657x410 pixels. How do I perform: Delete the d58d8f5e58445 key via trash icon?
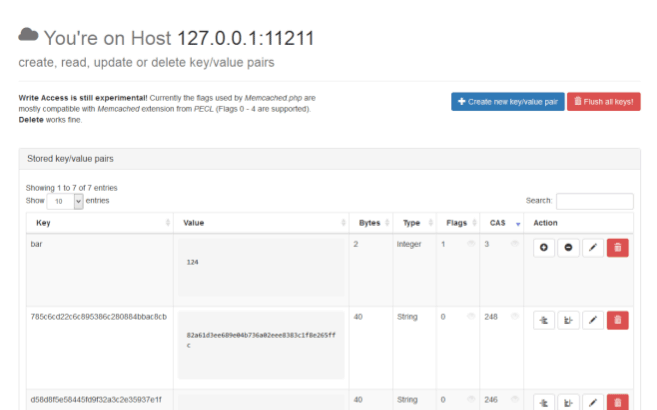pyautogui.click(x=618, y=402)
